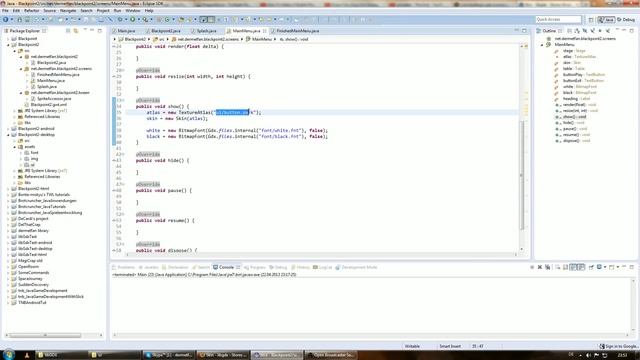Collapse the net.dermetfan.blackpoint2.screens package
640x360 pixels.
pyautogui.click(x=21, y=69)
